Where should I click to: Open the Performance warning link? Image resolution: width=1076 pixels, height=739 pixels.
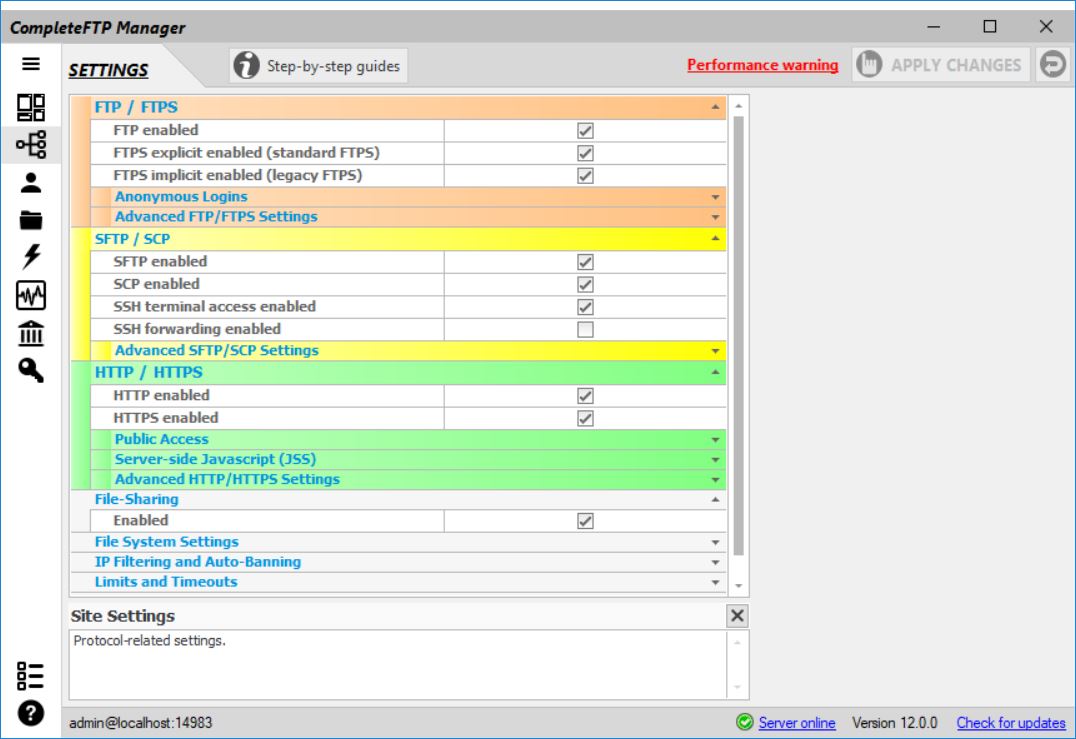tap(762, 64)
